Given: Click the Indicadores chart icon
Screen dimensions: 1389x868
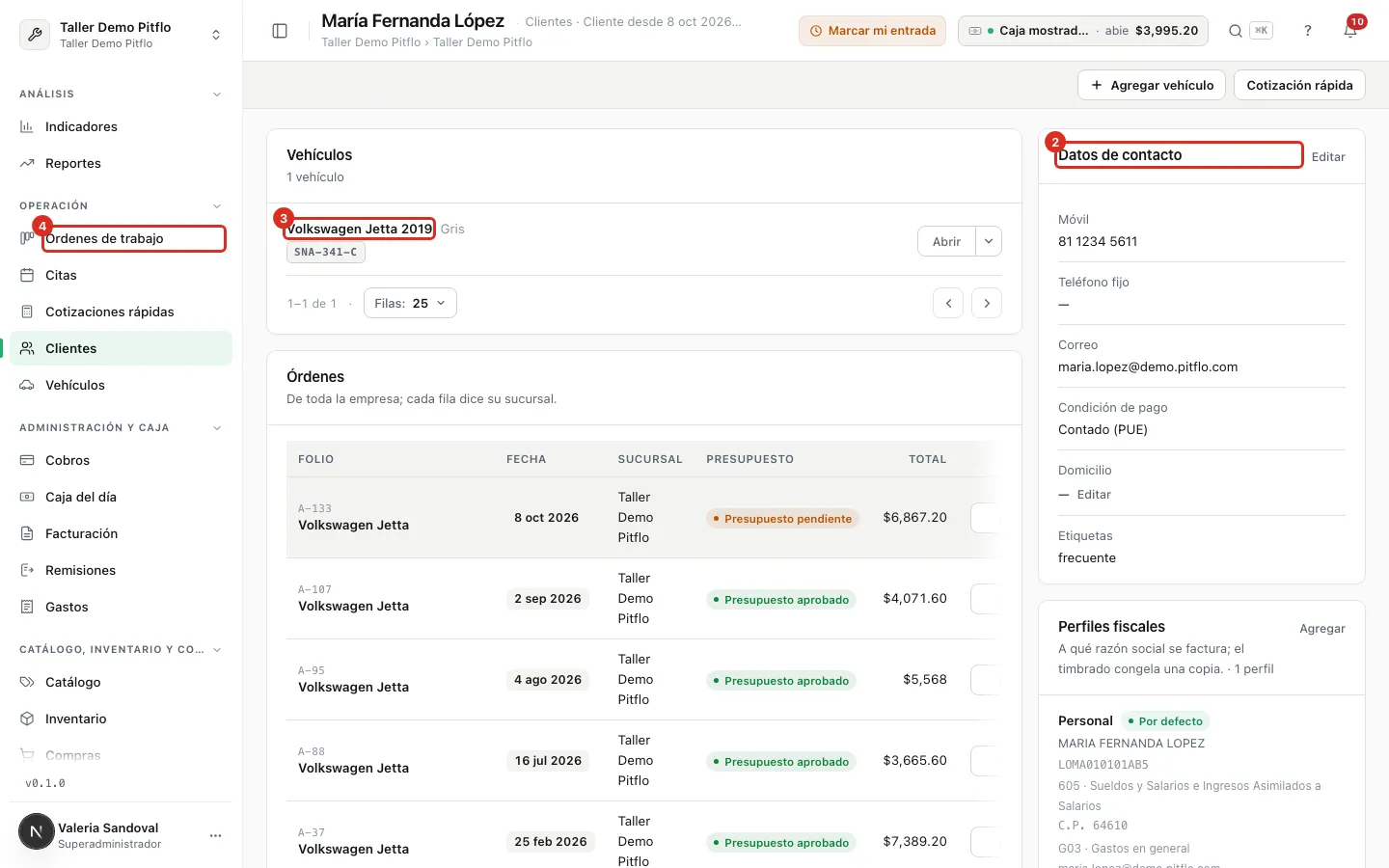Looking at the screenshot, I should pos(27,126).
